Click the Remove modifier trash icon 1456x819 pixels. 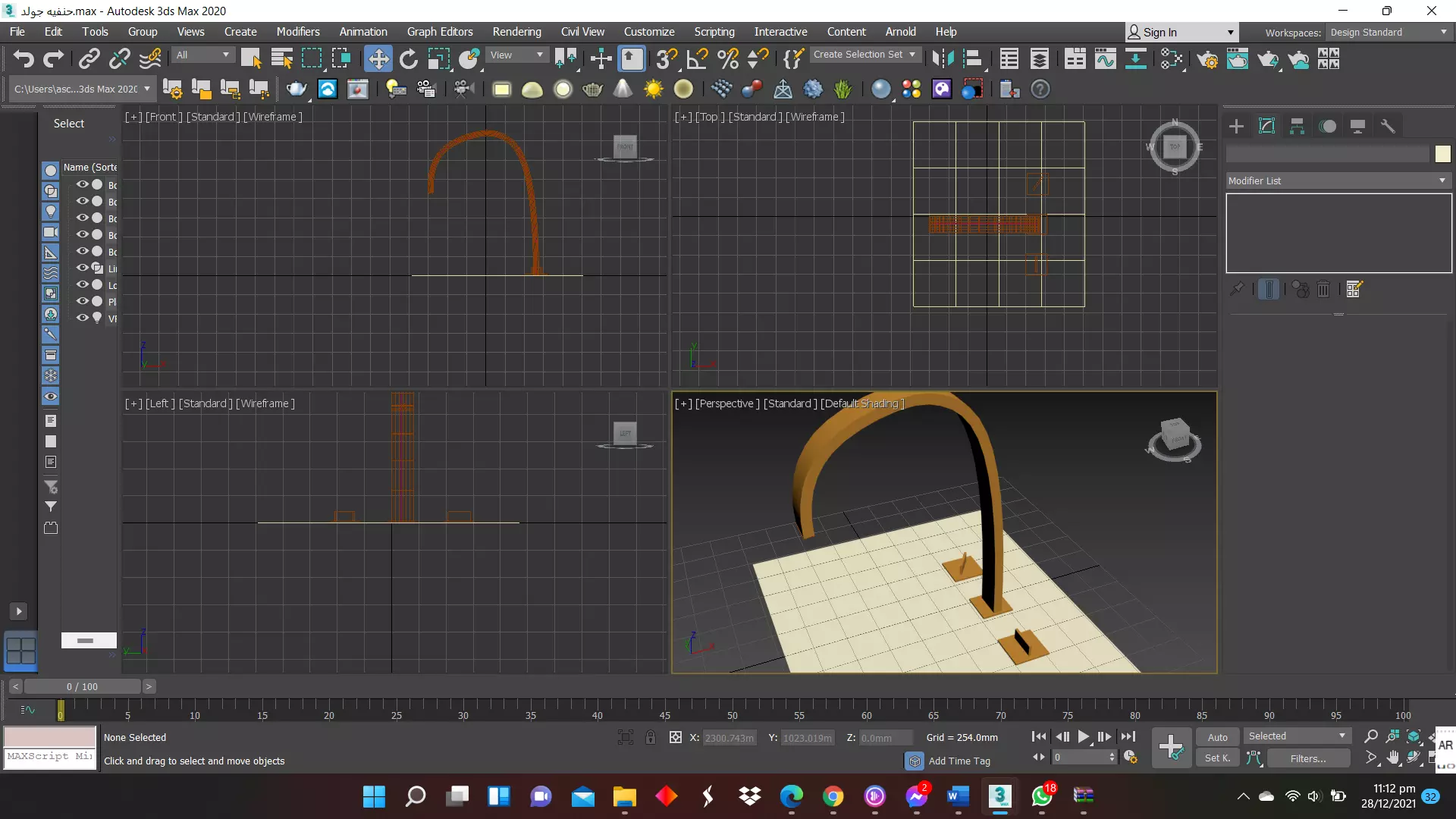[x=1323, y=289]
